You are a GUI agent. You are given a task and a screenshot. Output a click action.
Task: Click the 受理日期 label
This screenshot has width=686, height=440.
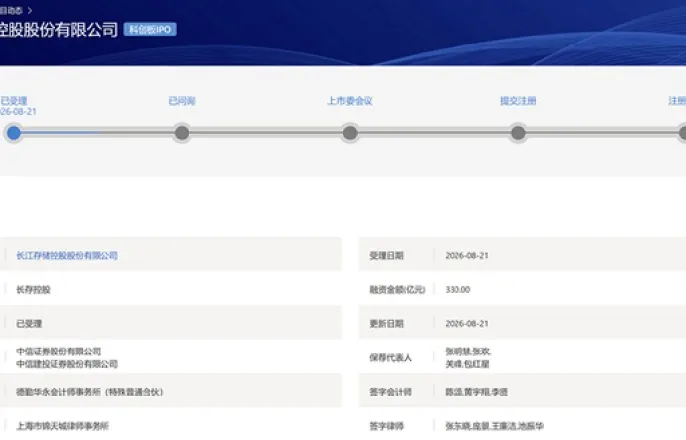[386, 255]
